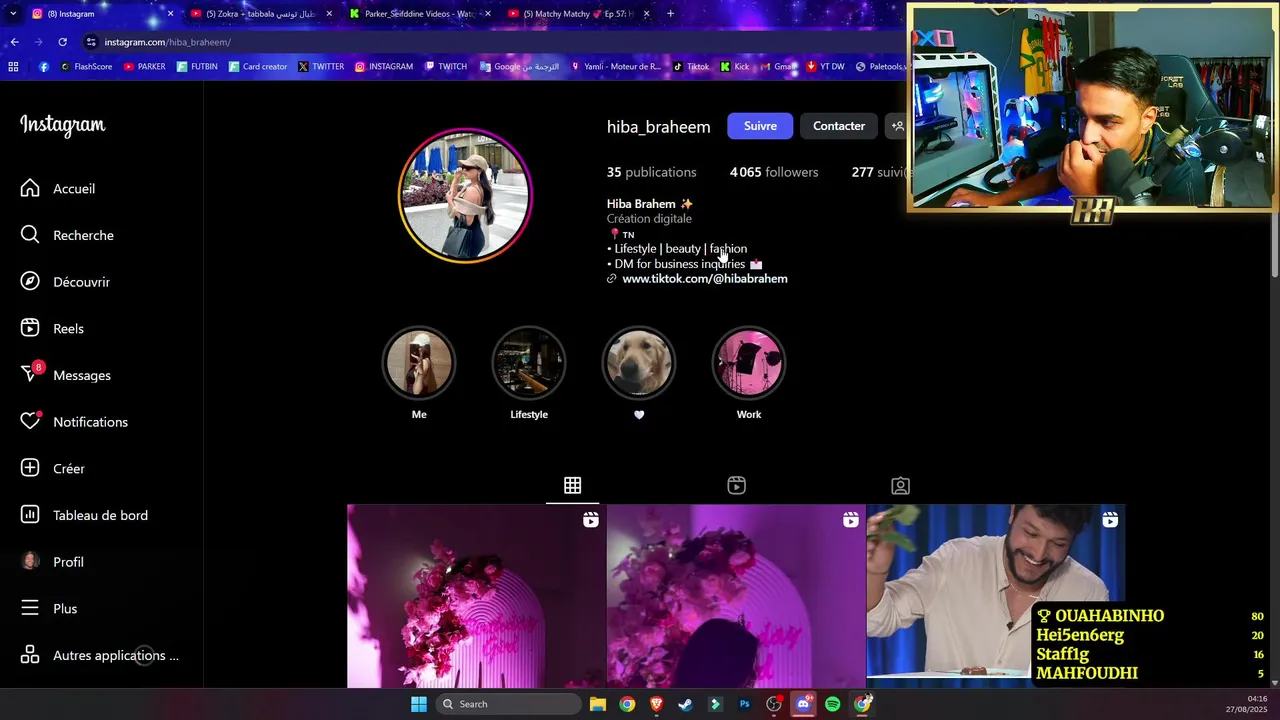Go back with browser back arrow

pyautogui.click(x=14, y=42)
